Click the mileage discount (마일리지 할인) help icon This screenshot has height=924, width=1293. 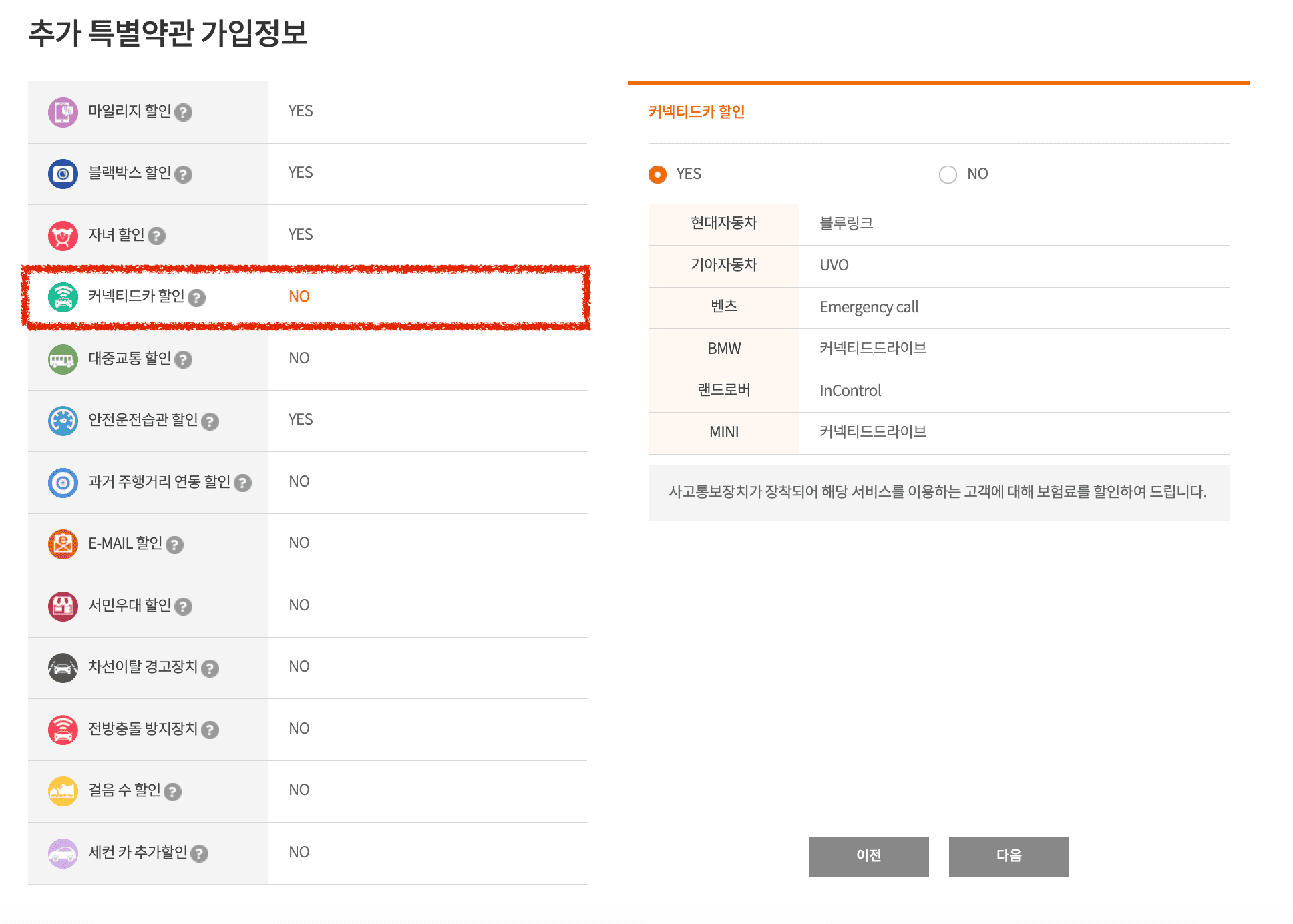pyautogui.click(x=183, y=113)
